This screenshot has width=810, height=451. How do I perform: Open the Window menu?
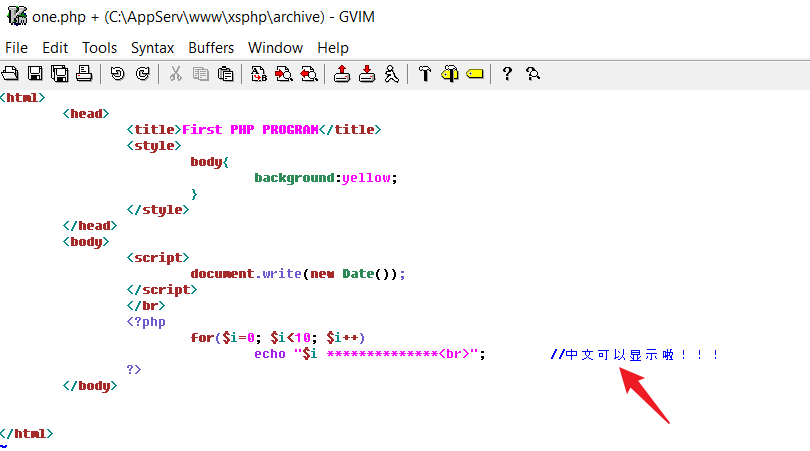click(x=275, y=48)
